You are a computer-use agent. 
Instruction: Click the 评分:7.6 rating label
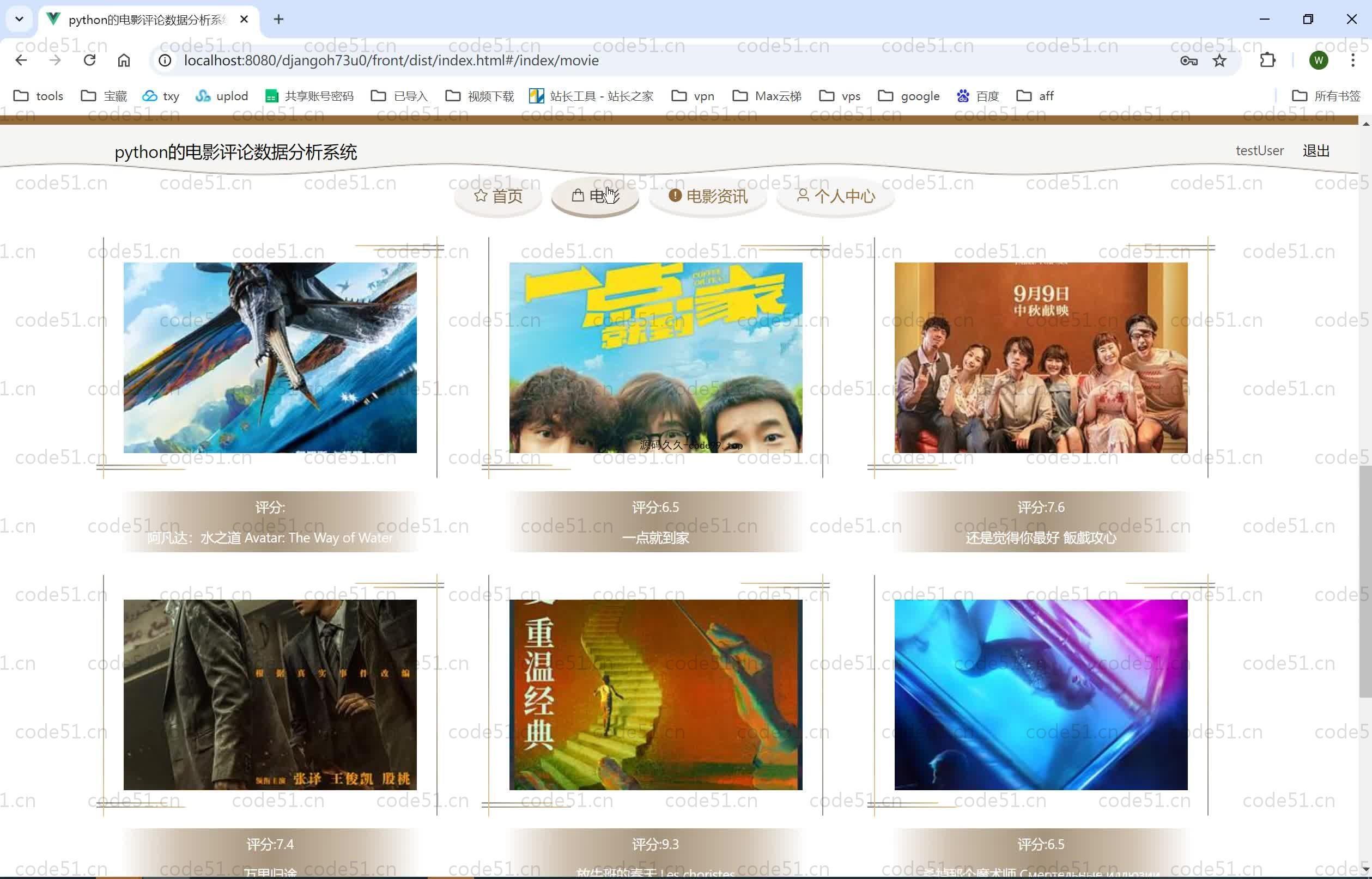point(1041,507)
